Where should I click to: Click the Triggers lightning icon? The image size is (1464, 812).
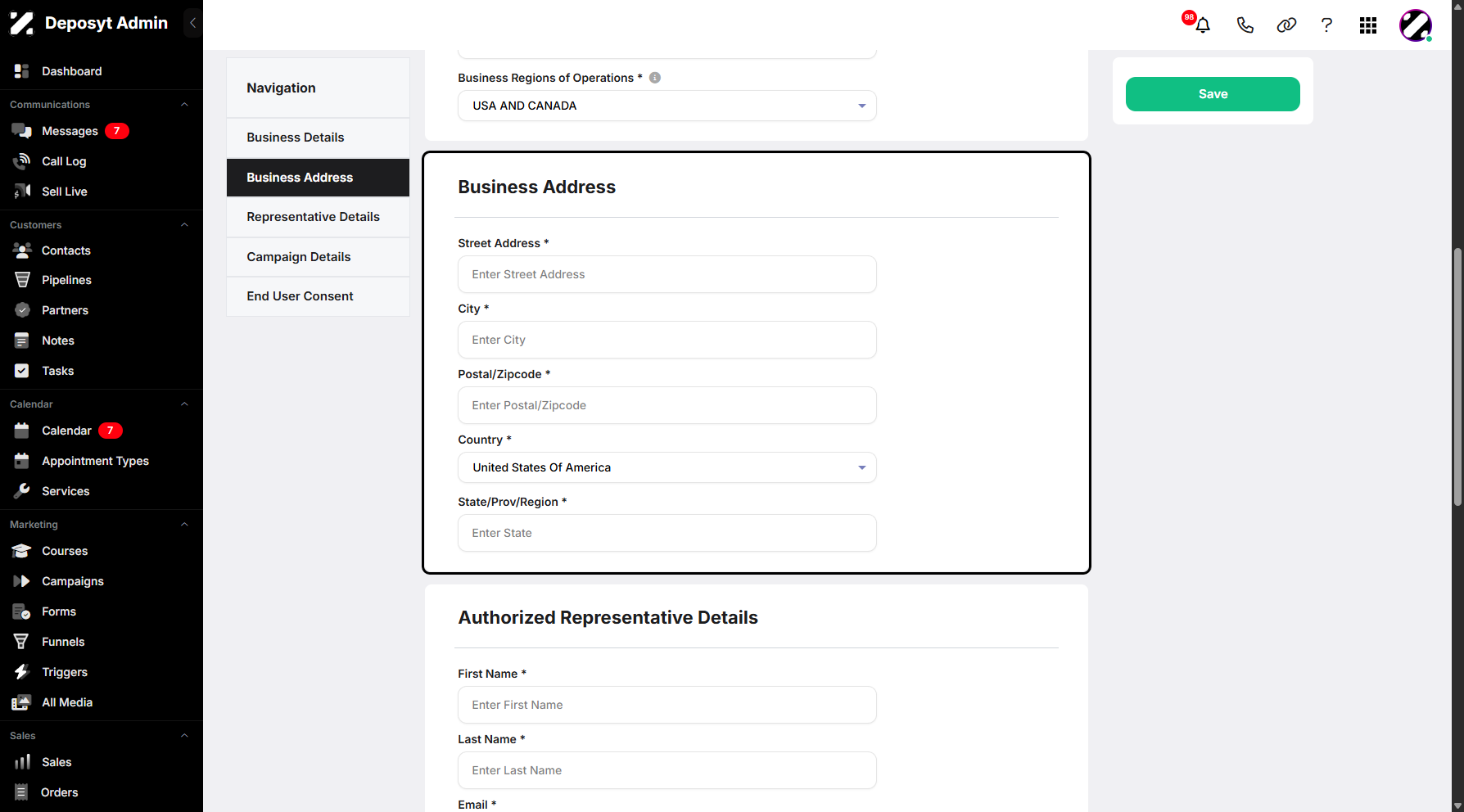tap(22, 672)
